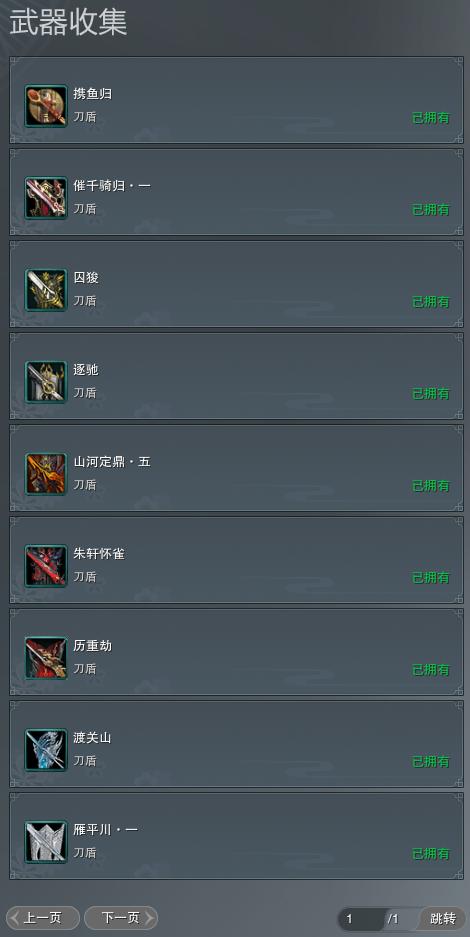Click the 已拥有 label on 渡关山 row
Image resolution: width=470 pixels, height=937 pixels.
[x=431, y=762]
